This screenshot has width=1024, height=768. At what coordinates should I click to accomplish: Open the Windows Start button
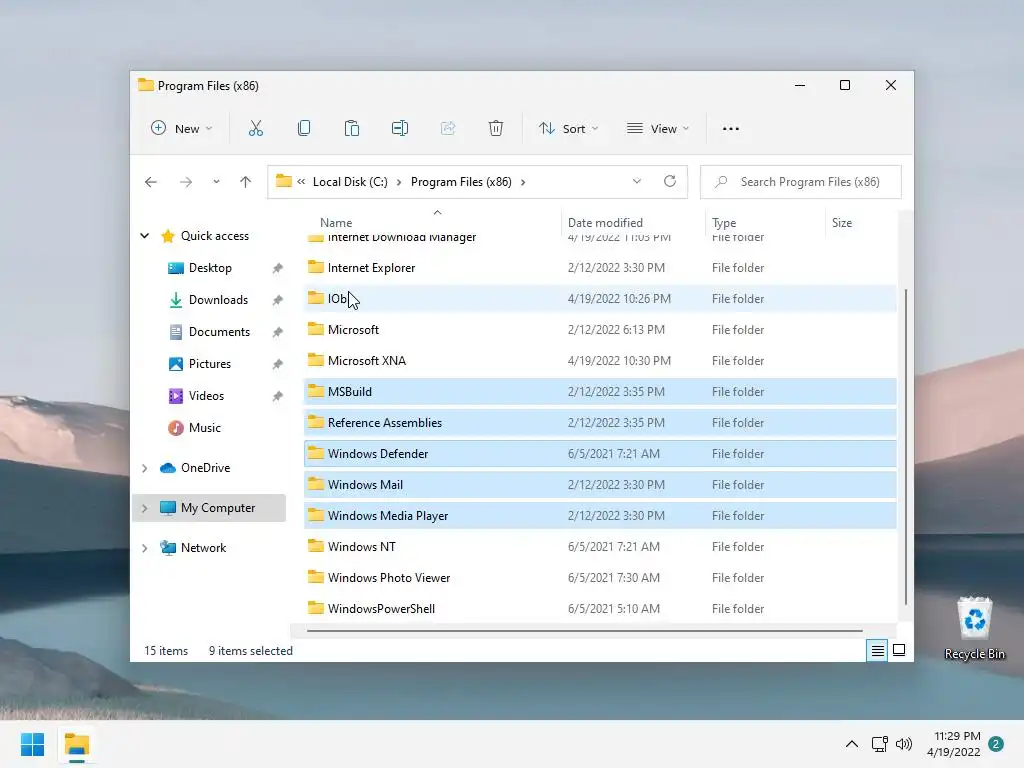pyautogui.click(x=32, y=744)
